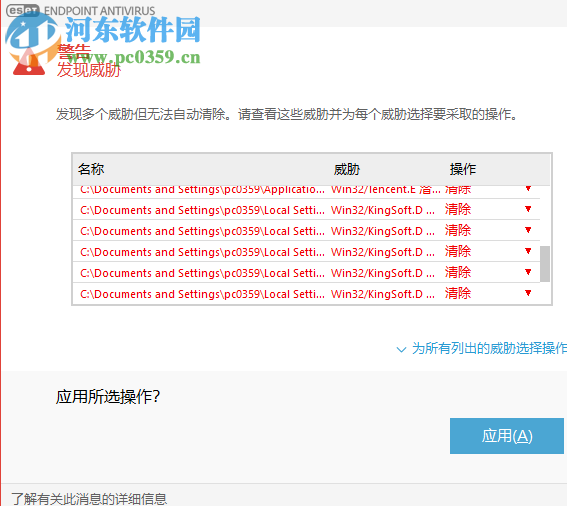The width and height of the screenshot is (567, 506).
Task: Open action dropdown arrow on Win32/Tencent.E row
Action: tap(528, 188)
